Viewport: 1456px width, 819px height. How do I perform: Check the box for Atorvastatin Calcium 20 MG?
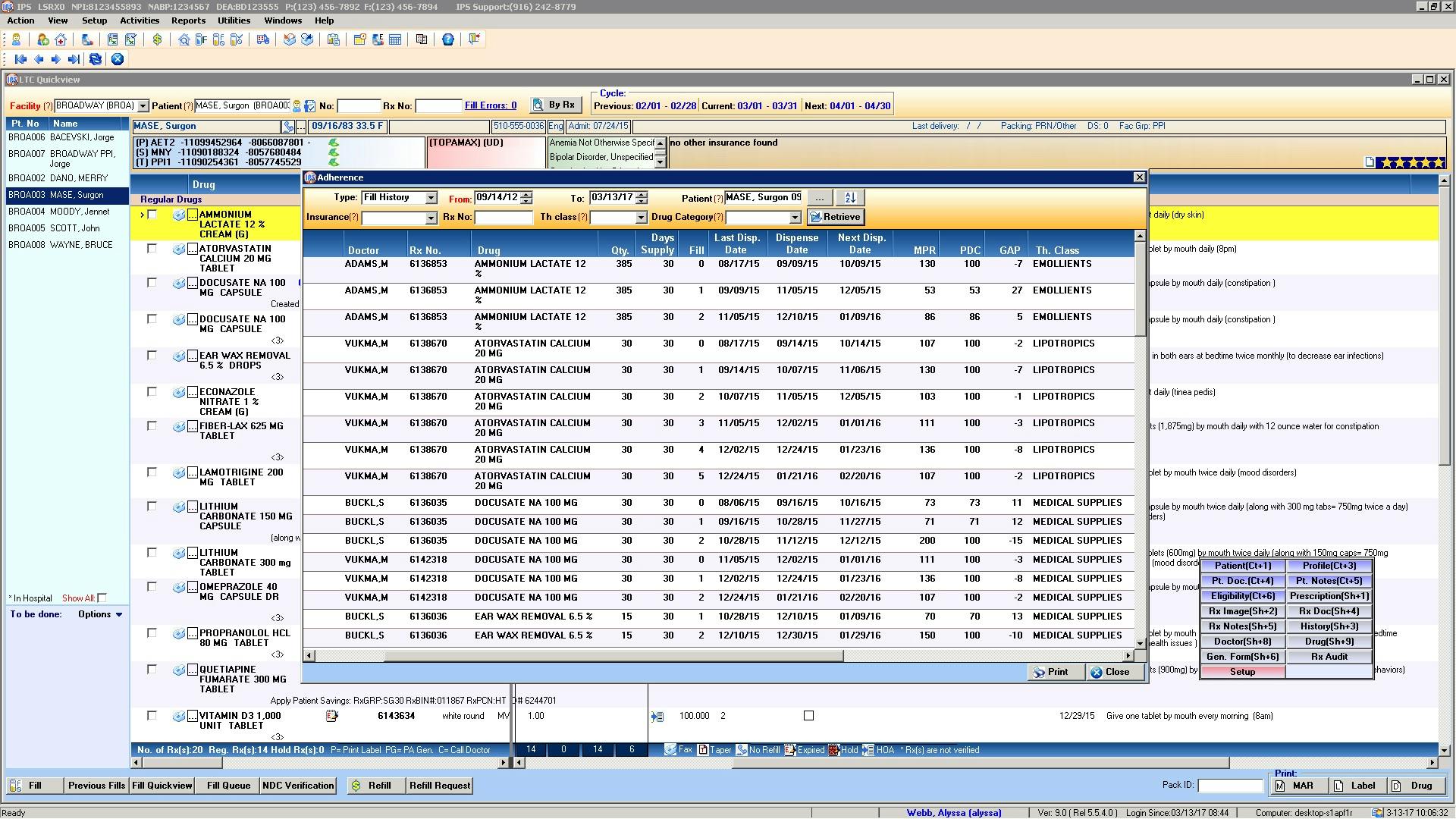pyautogui.click(x=152, y=249)
